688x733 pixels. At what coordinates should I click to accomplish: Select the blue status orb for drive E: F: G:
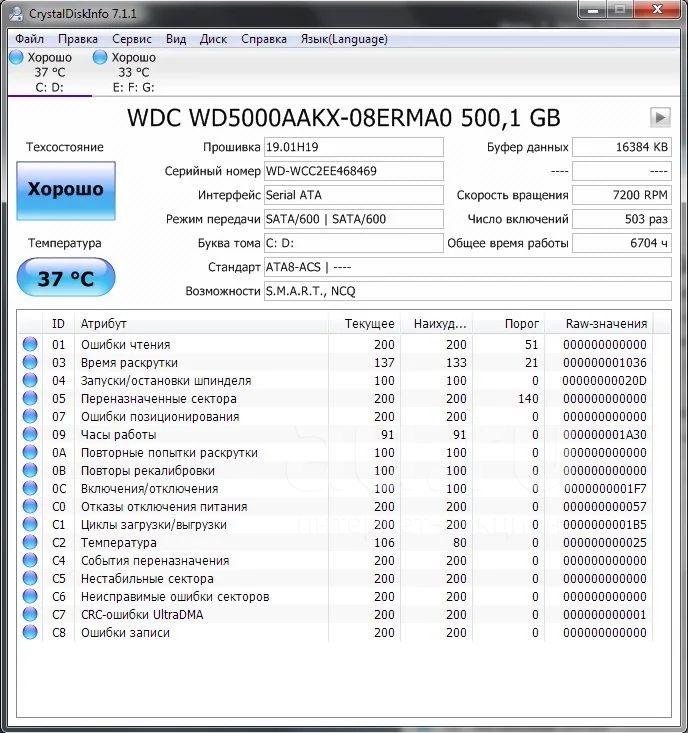pyautogui.click(x=100, y=57)
